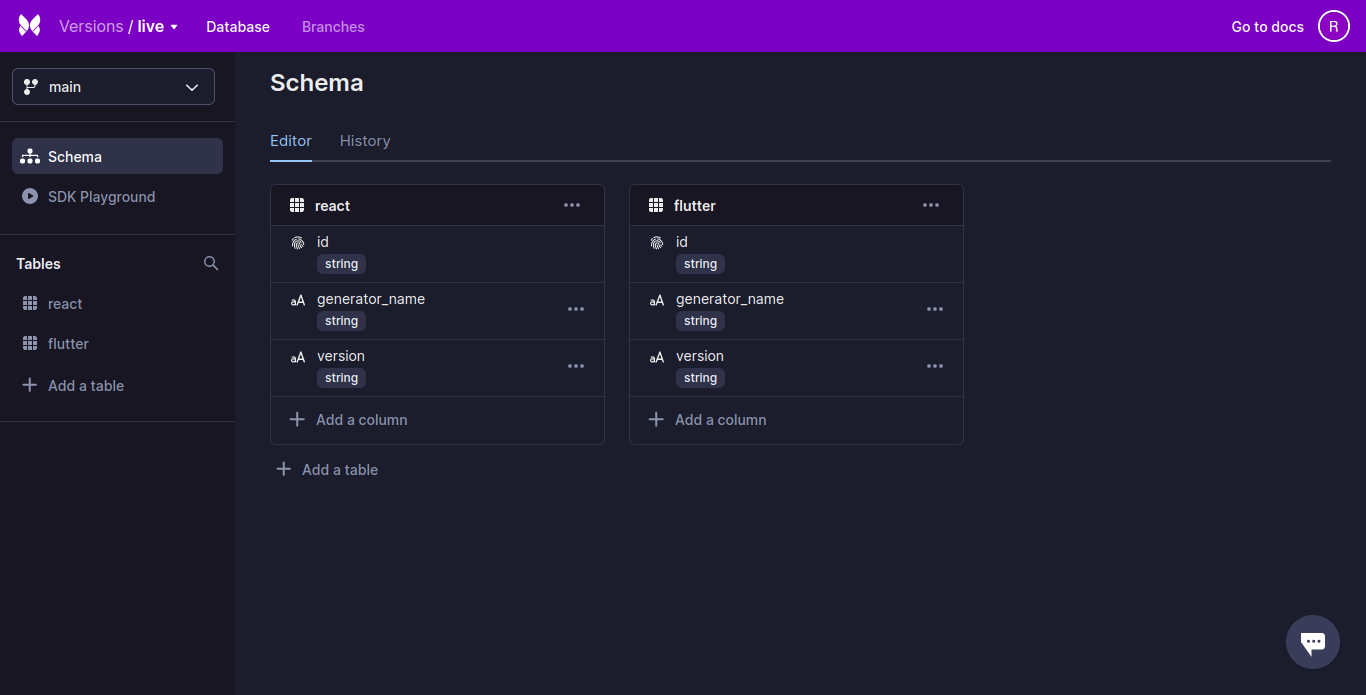The image size is (1366, 695).
Task: Click the fingerprint icon of flutter id
Action: (x=656, y=243)
